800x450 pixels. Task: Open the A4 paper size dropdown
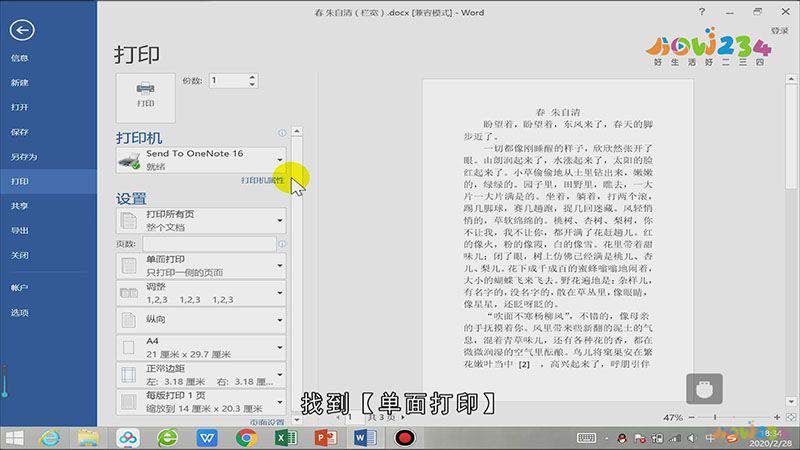(201, 347)
